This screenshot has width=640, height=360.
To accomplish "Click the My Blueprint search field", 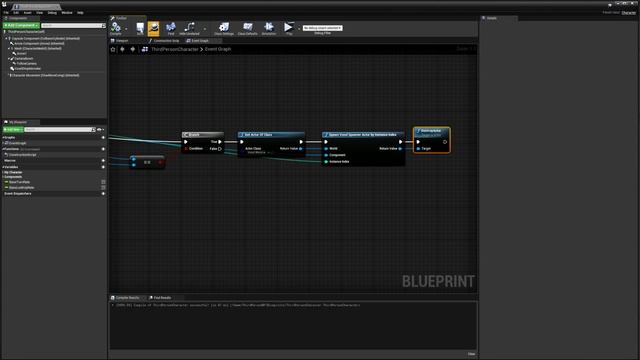I will tap(60, 129).
